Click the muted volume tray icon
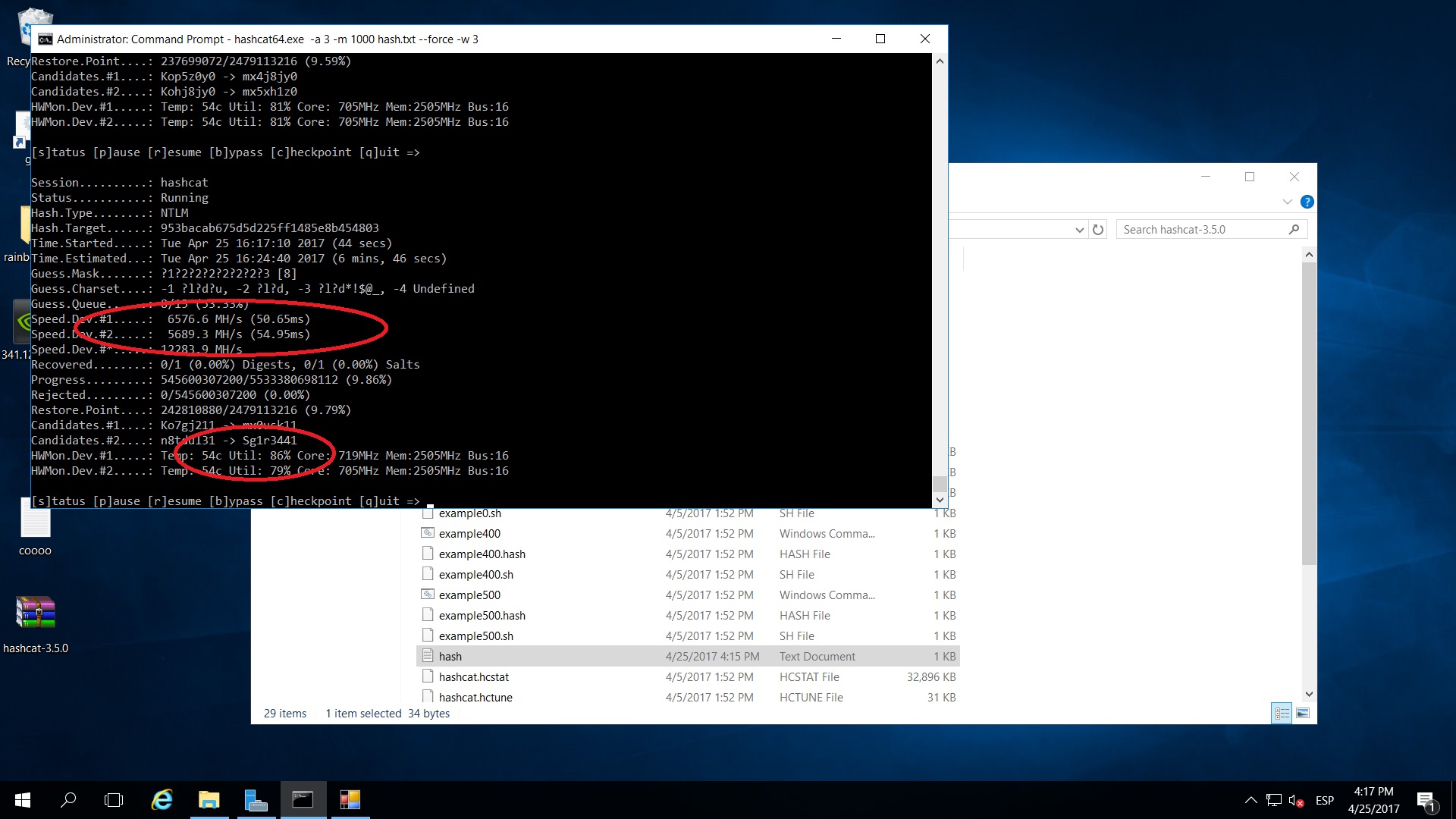1456x819 pixels. pos(1295,801)
